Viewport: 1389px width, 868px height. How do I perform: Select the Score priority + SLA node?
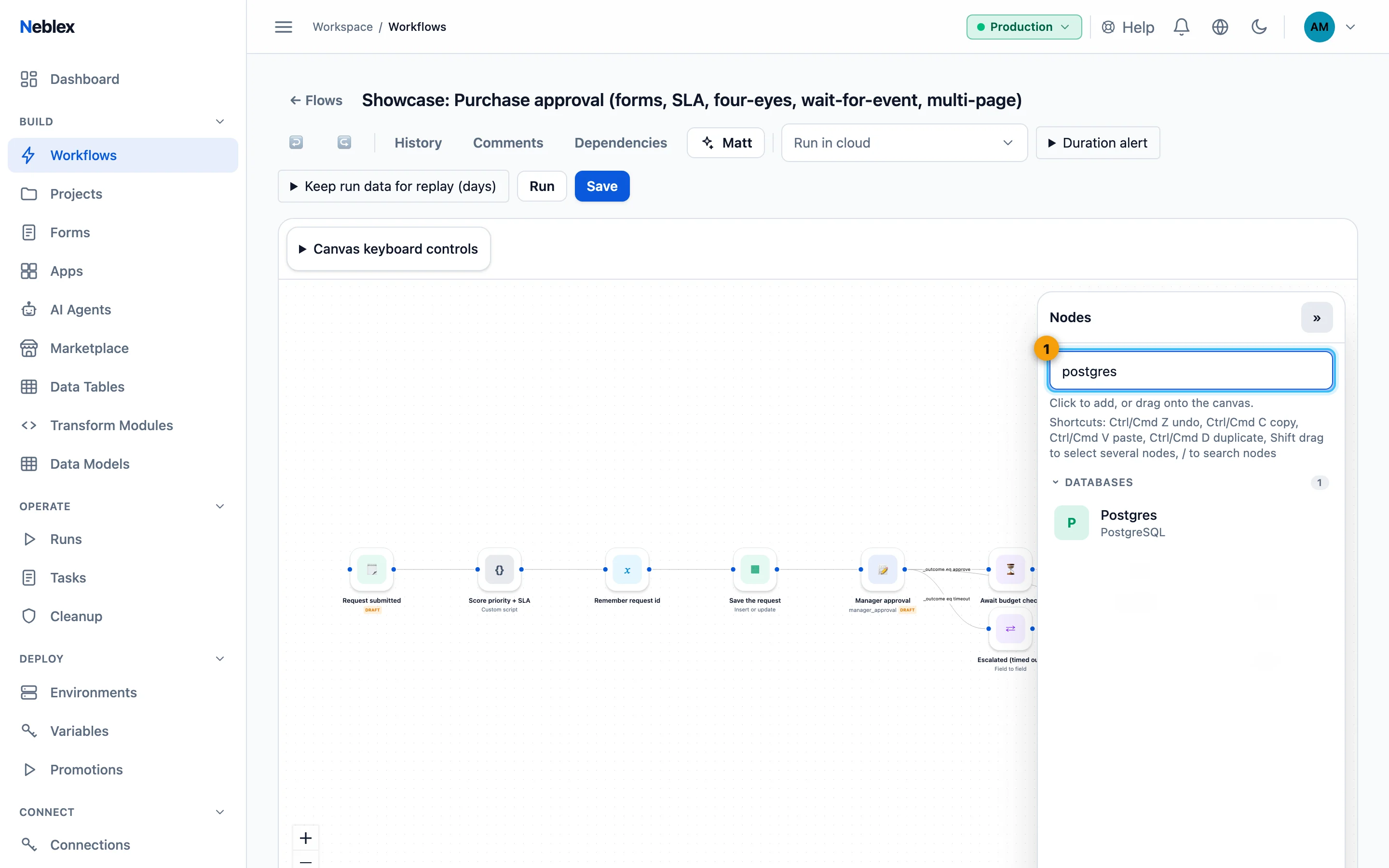(499, 570)
